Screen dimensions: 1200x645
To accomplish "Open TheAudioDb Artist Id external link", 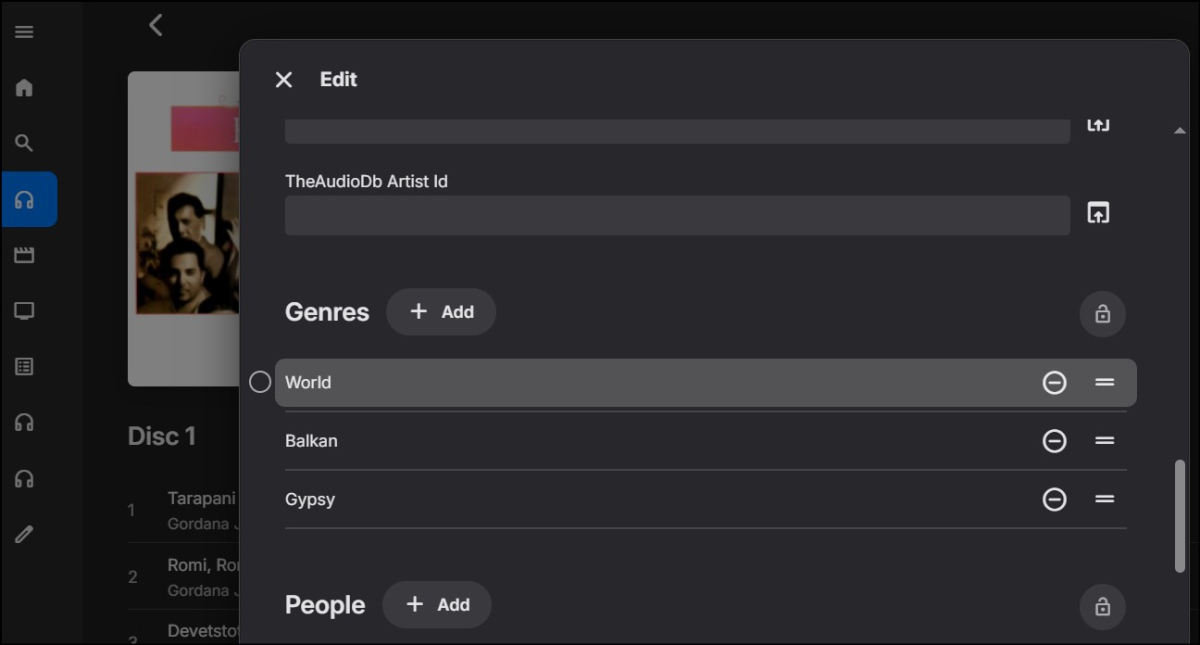I will click(1098, 213).
